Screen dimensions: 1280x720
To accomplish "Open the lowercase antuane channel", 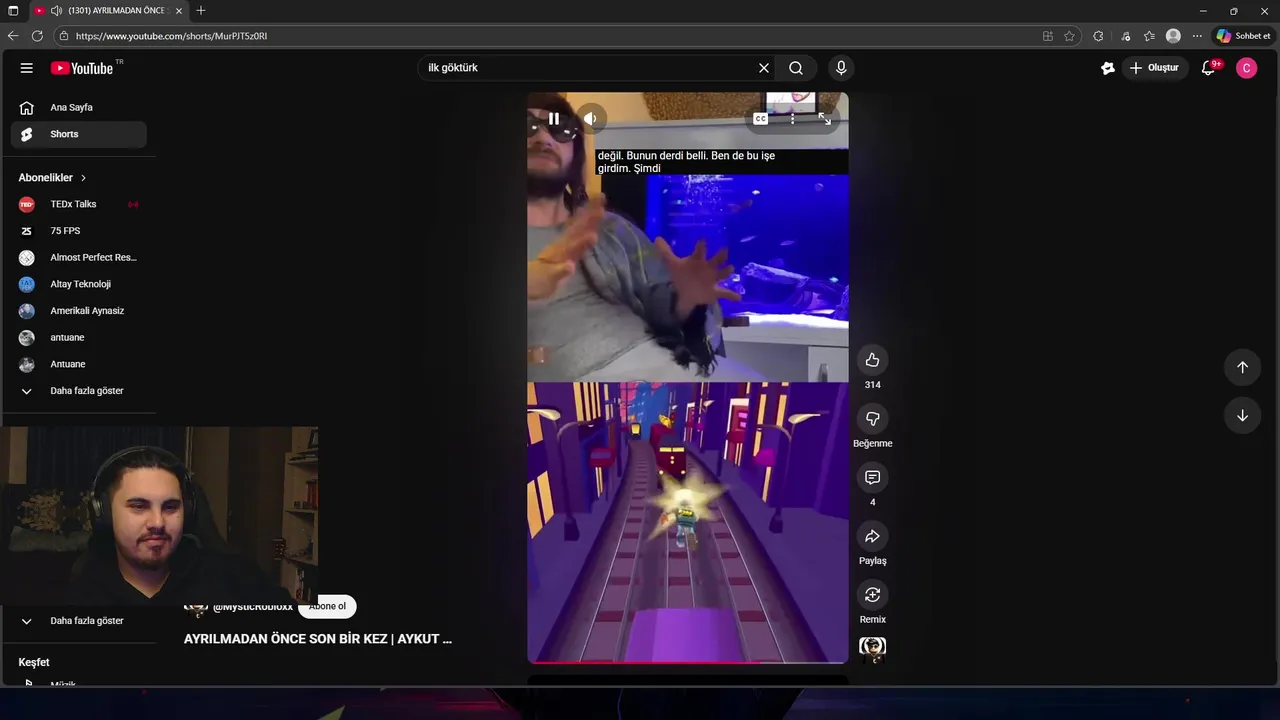I will coord(79,338).
